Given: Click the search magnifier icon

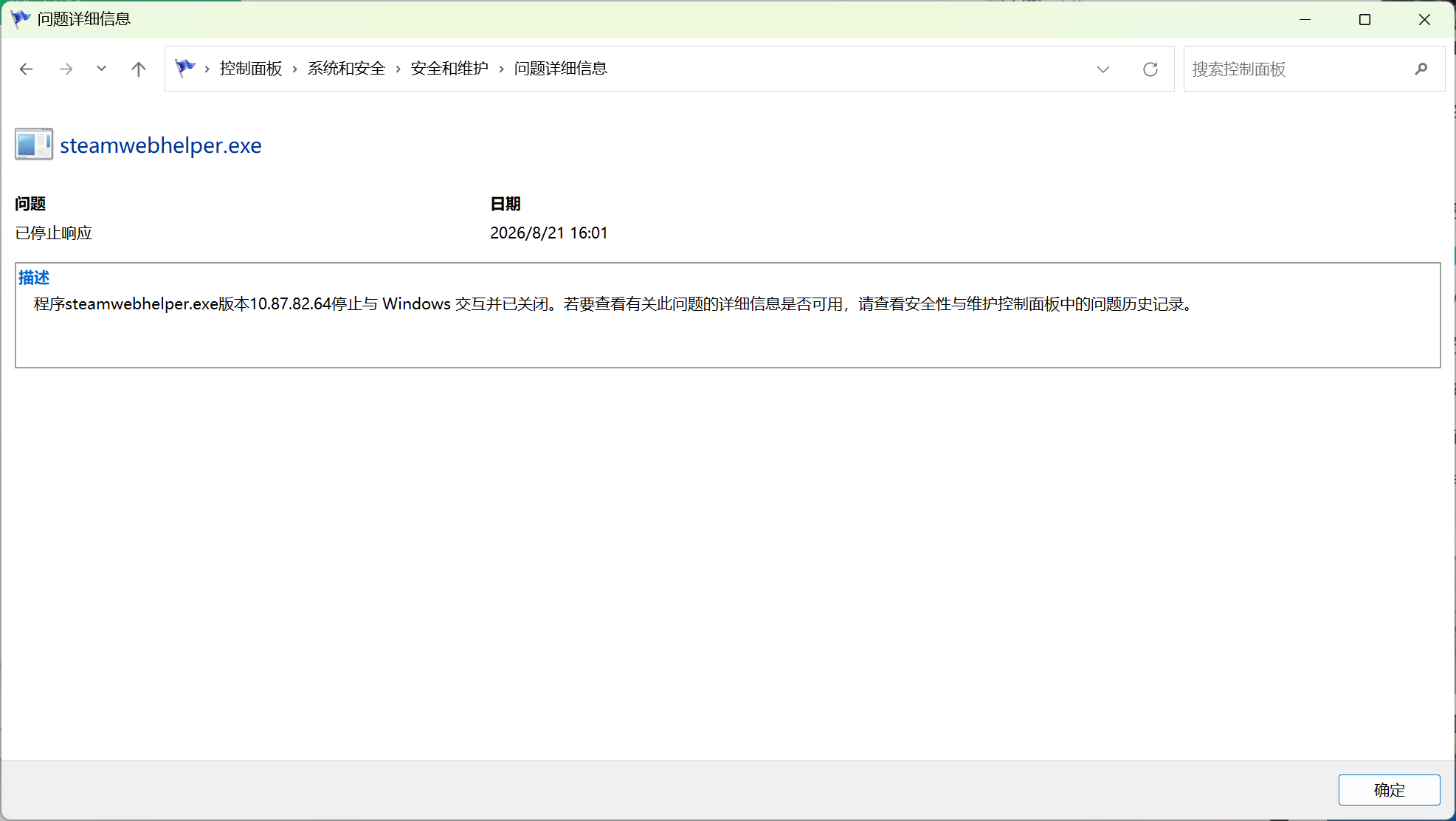Looking at the screenshot, I should tap(1421, 69).
